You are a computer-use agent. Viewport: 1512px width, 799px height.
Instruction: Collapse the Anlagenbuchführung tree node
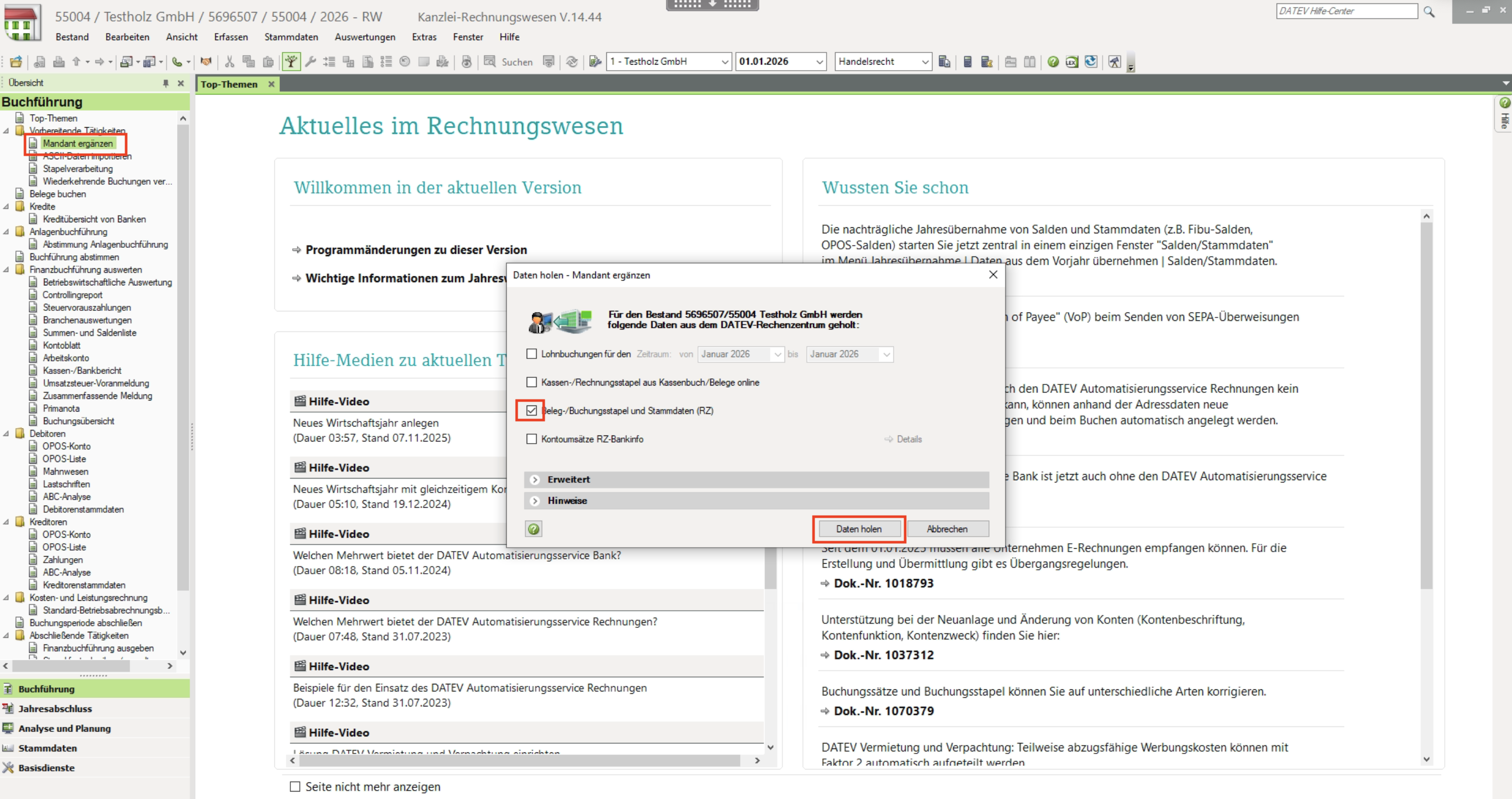coord(6,232)
